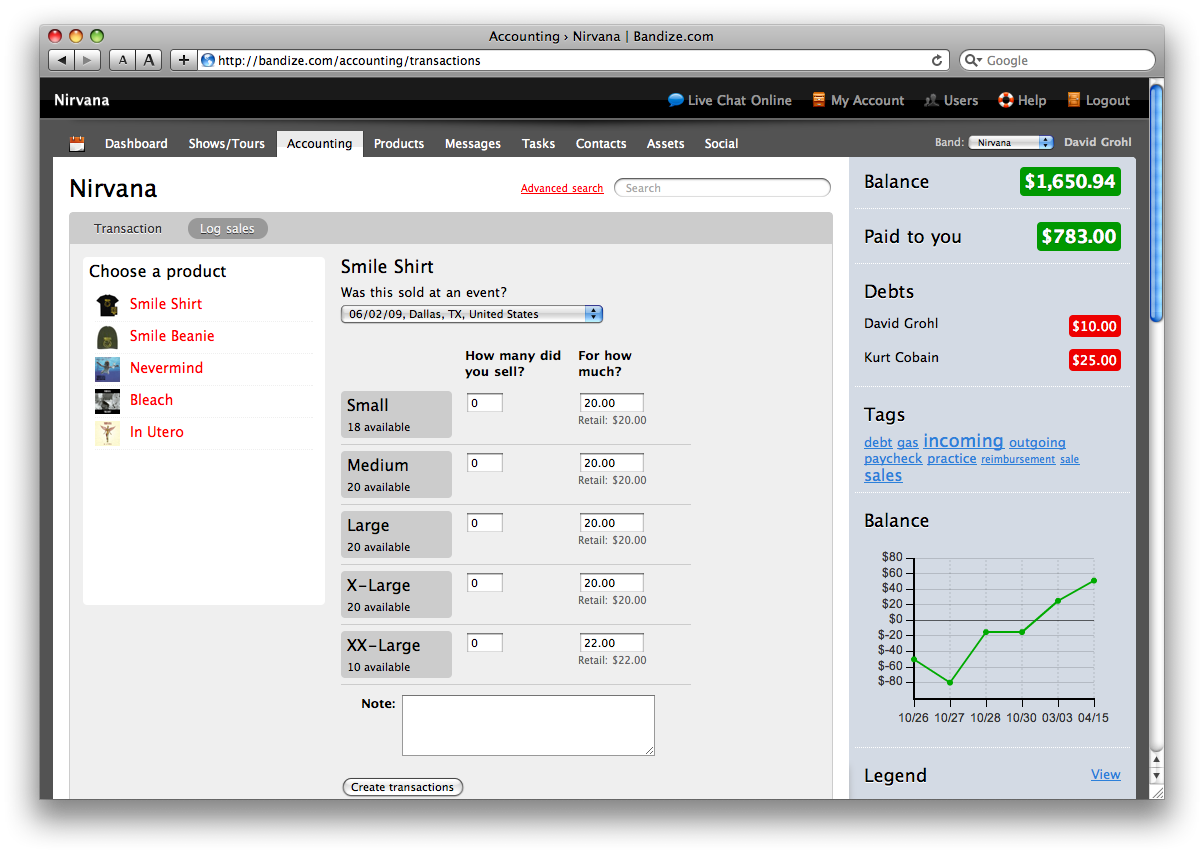1204x854 pixels.
Task: Click the paycheck tag
Action: click(x=893, y=459)
